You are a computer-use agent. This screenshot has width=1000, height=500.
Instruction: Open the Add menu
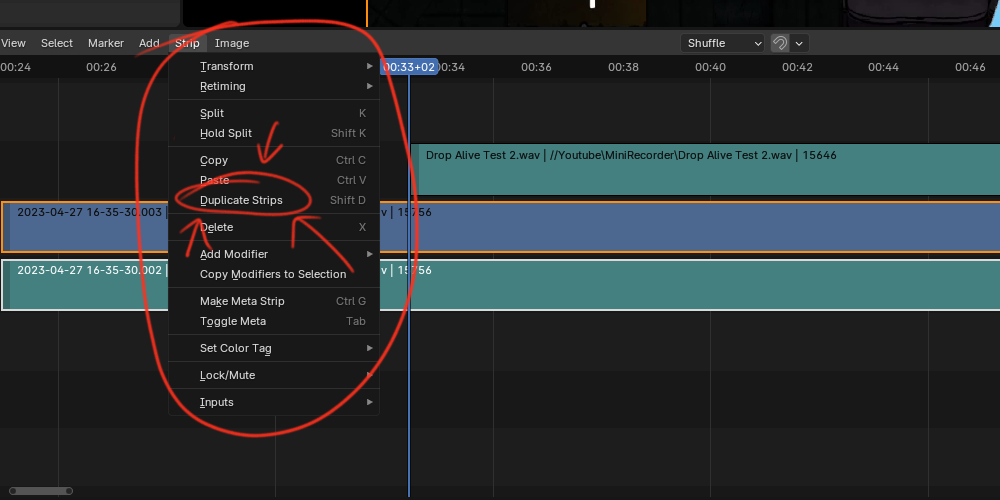149,43
